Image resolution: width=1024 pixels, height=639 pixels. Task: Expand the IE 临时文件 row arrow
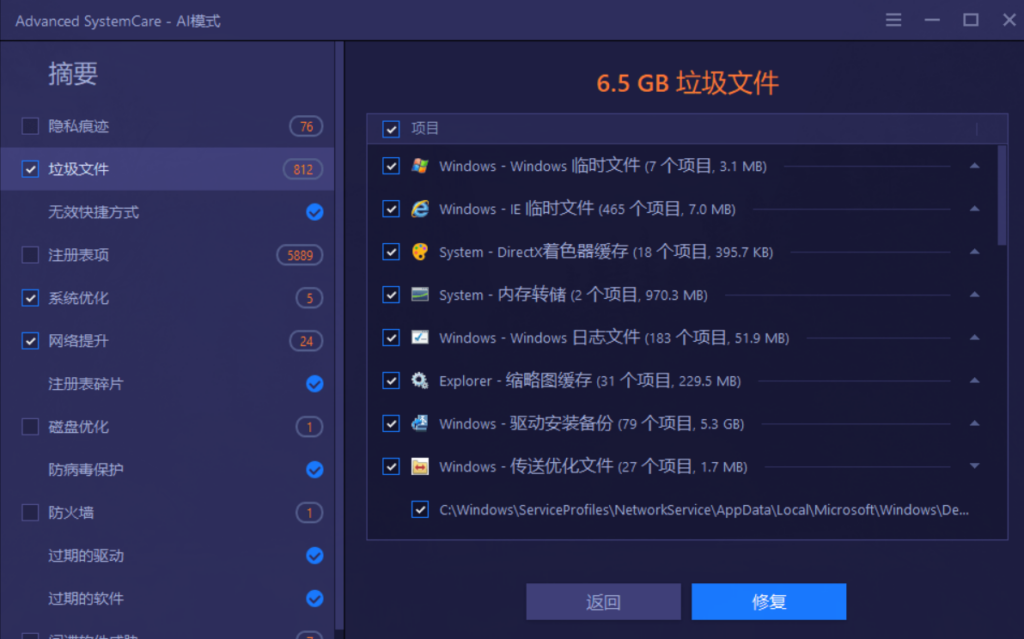click(x=974, y=209)
